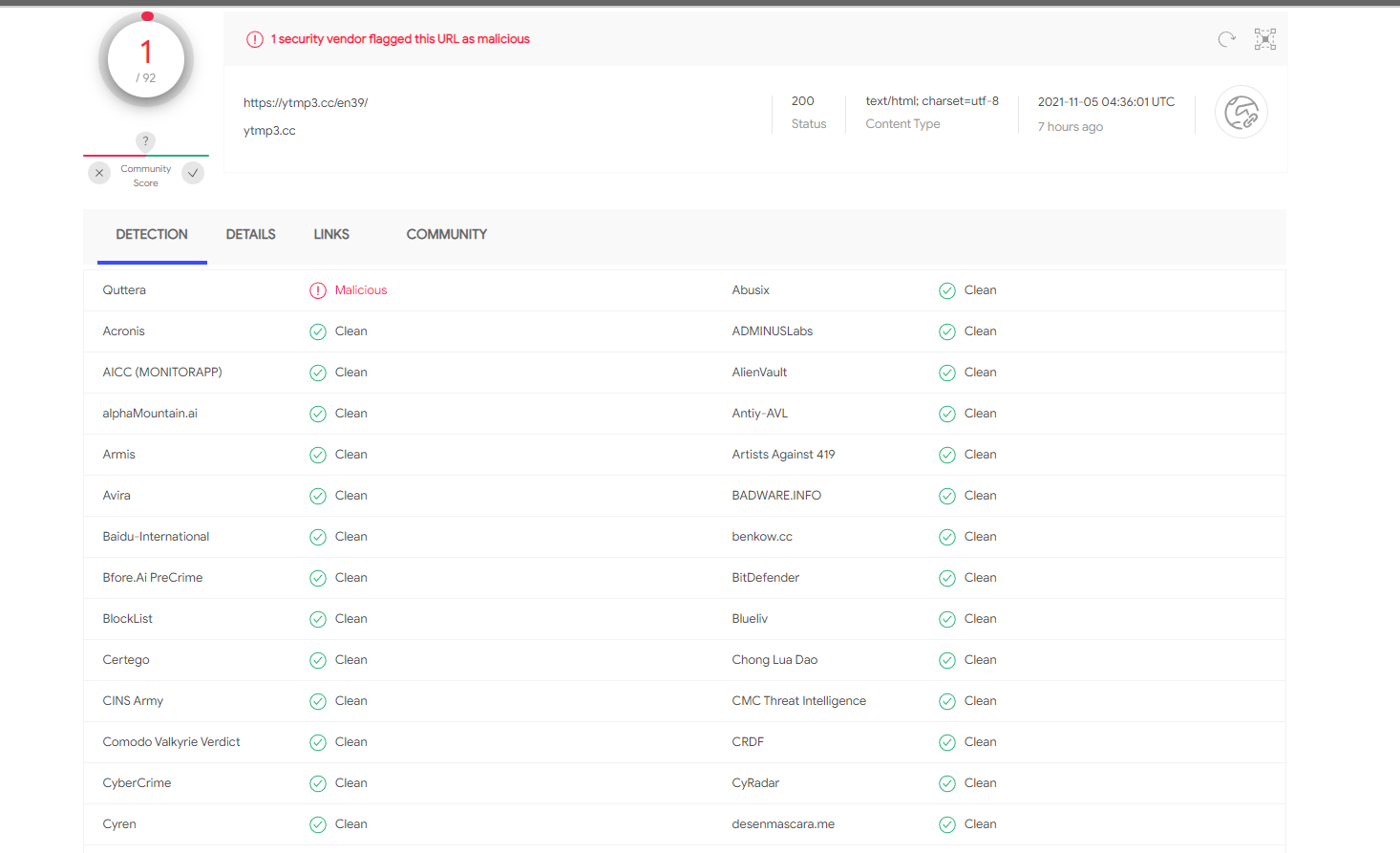Screen dimensions: 1400x853
Task: Click the red alert icon in the banner
Action: pos(255,39)
